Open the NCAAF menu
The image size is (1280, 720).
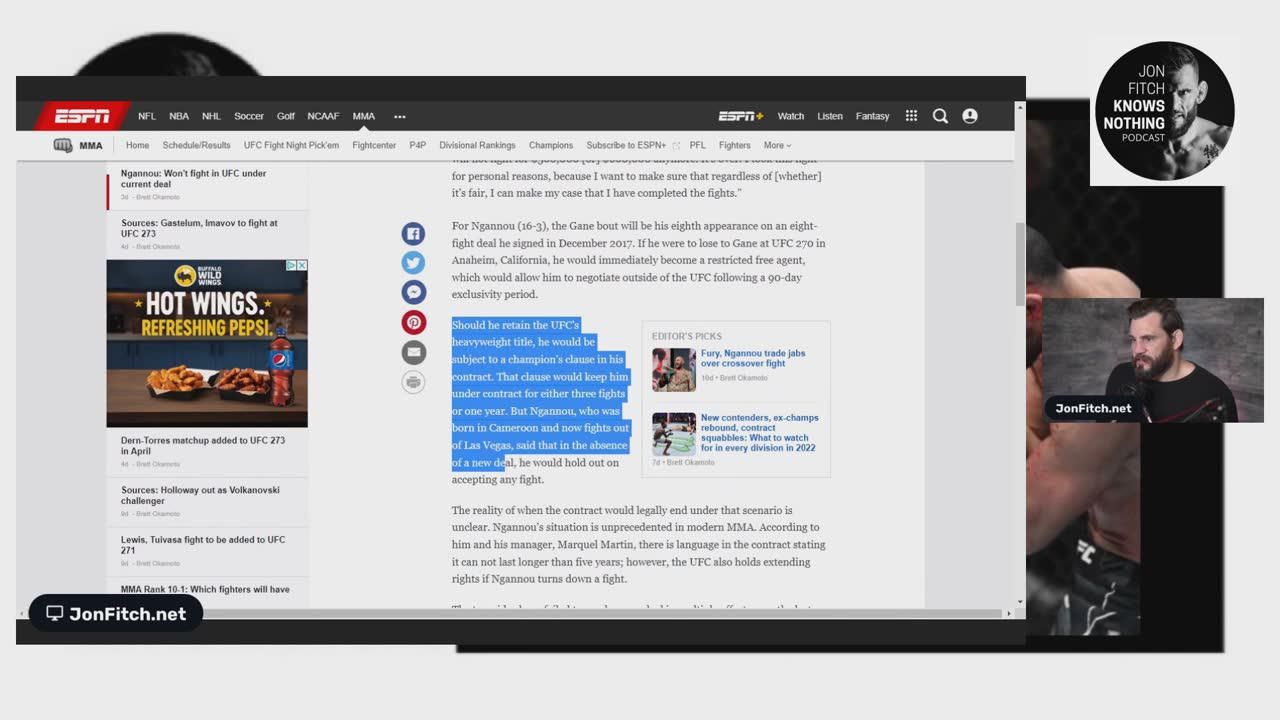pyautogui.click(x=323, y=116)
